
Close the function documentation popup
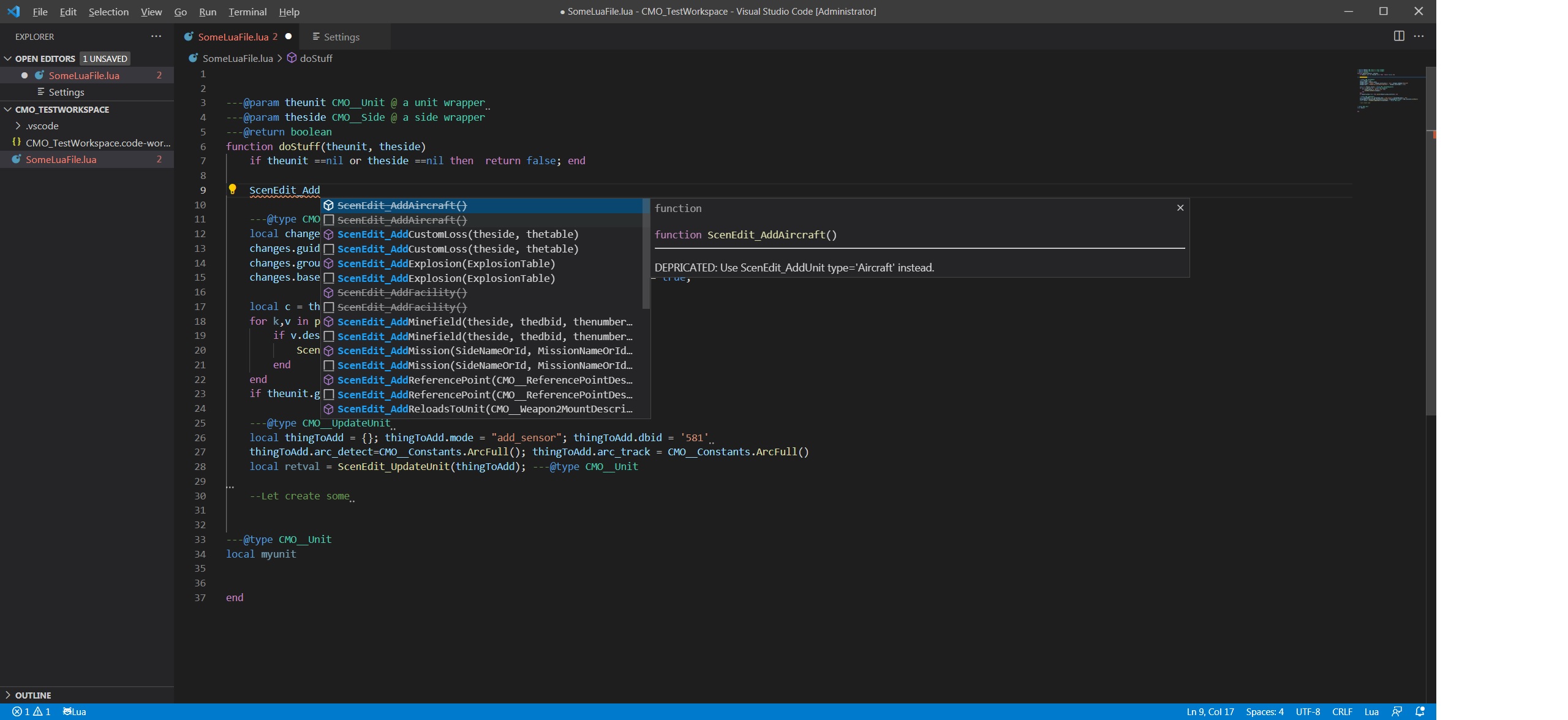(1180, 208)
